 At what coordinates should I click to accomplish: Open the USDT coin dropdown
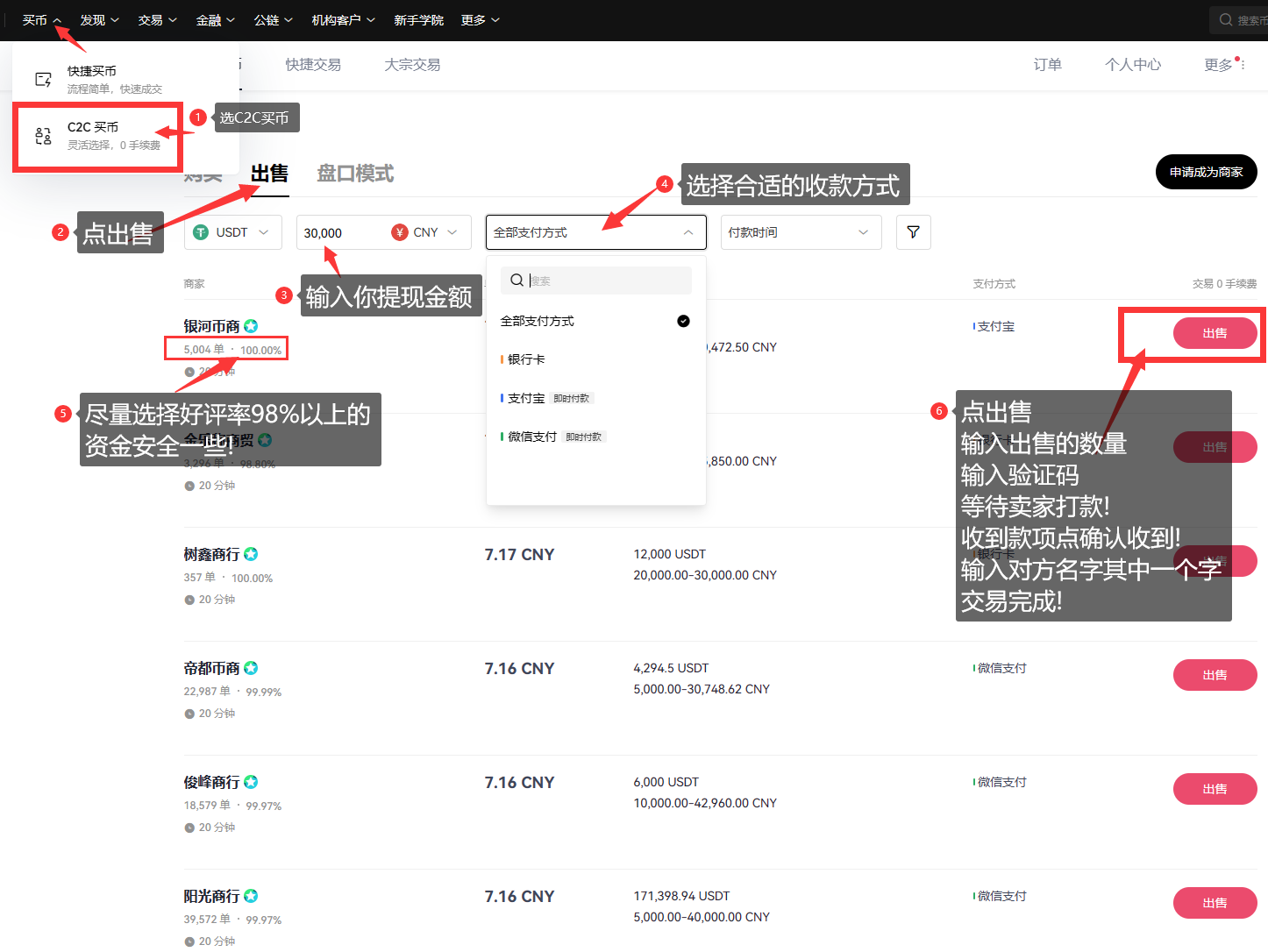pos(233,232)
